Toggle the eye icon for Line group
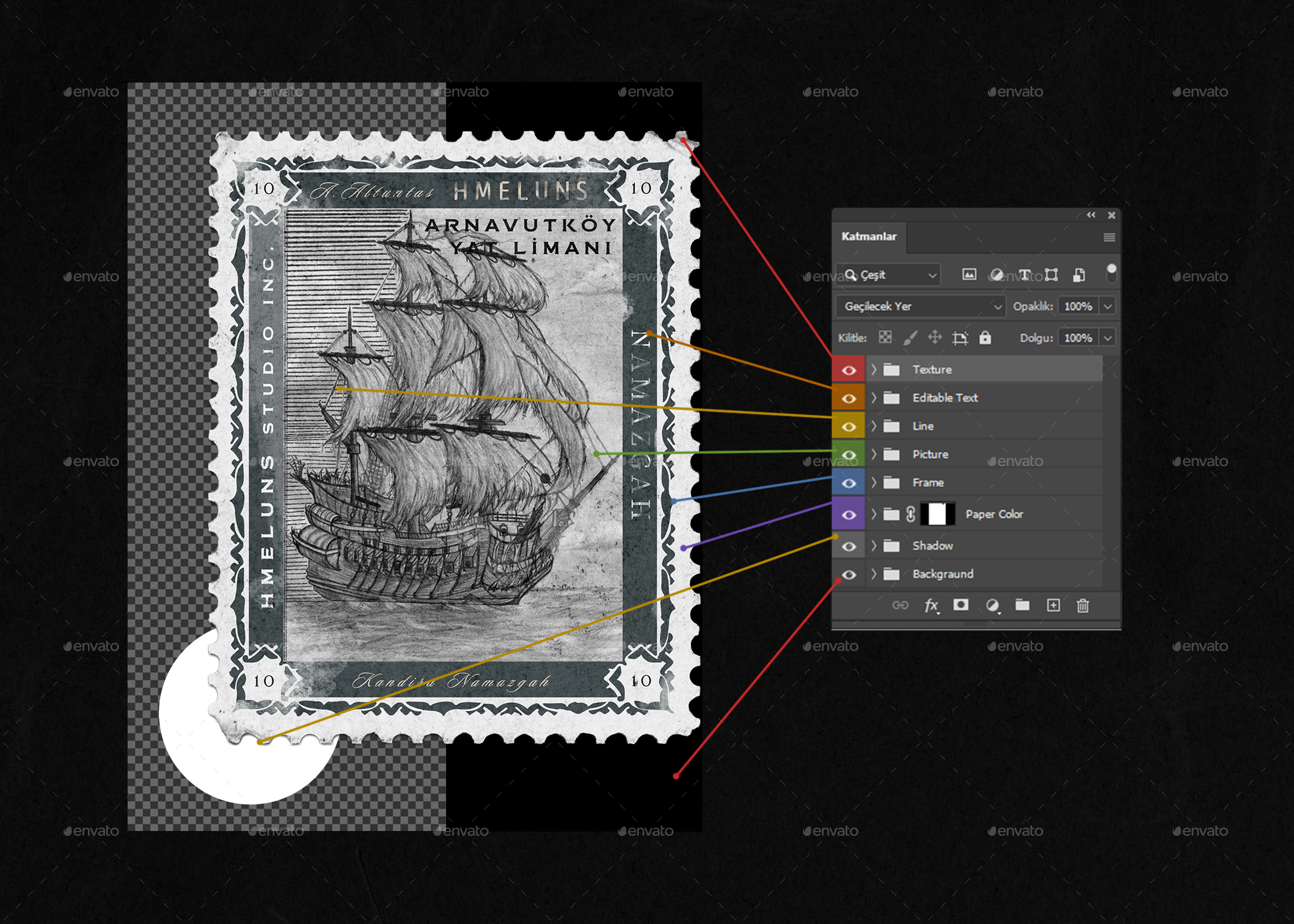This screenshot has height=924, width=1294. pyautogui.click(x=848, y=426)
